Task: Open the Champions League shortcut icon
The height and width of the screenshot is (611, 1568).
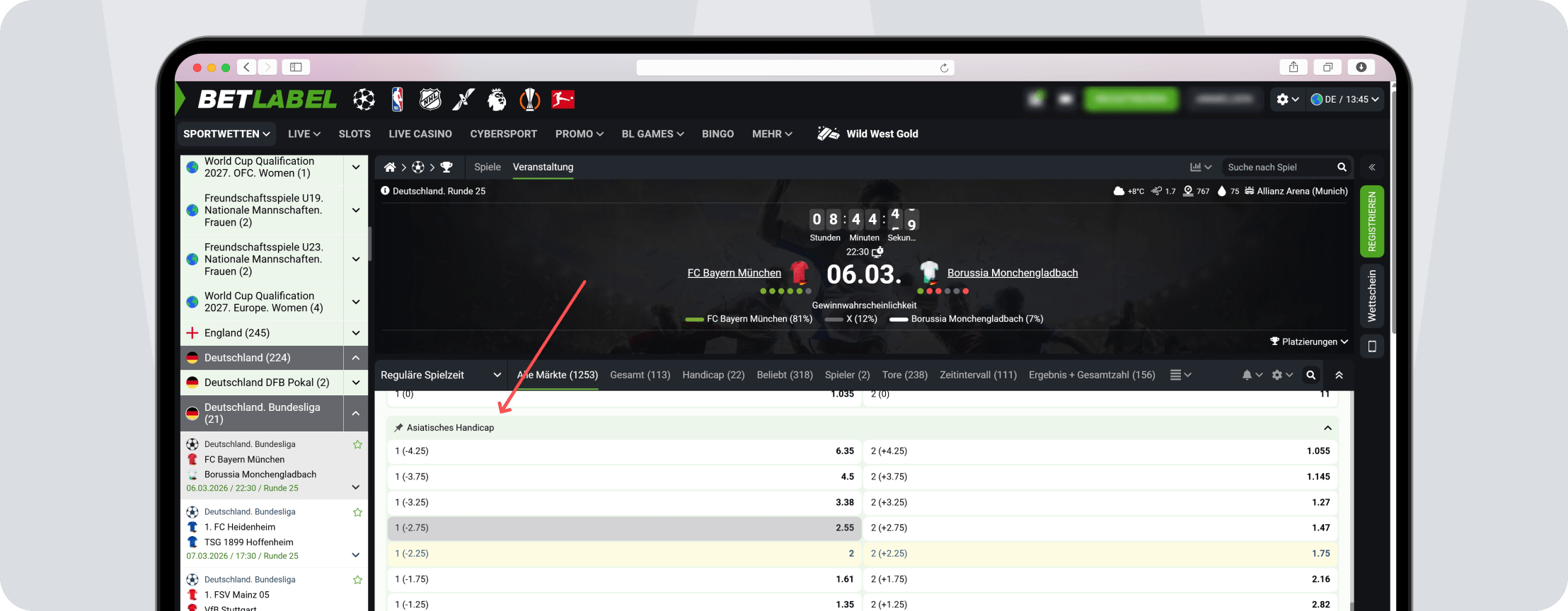Action: point(364,100)
